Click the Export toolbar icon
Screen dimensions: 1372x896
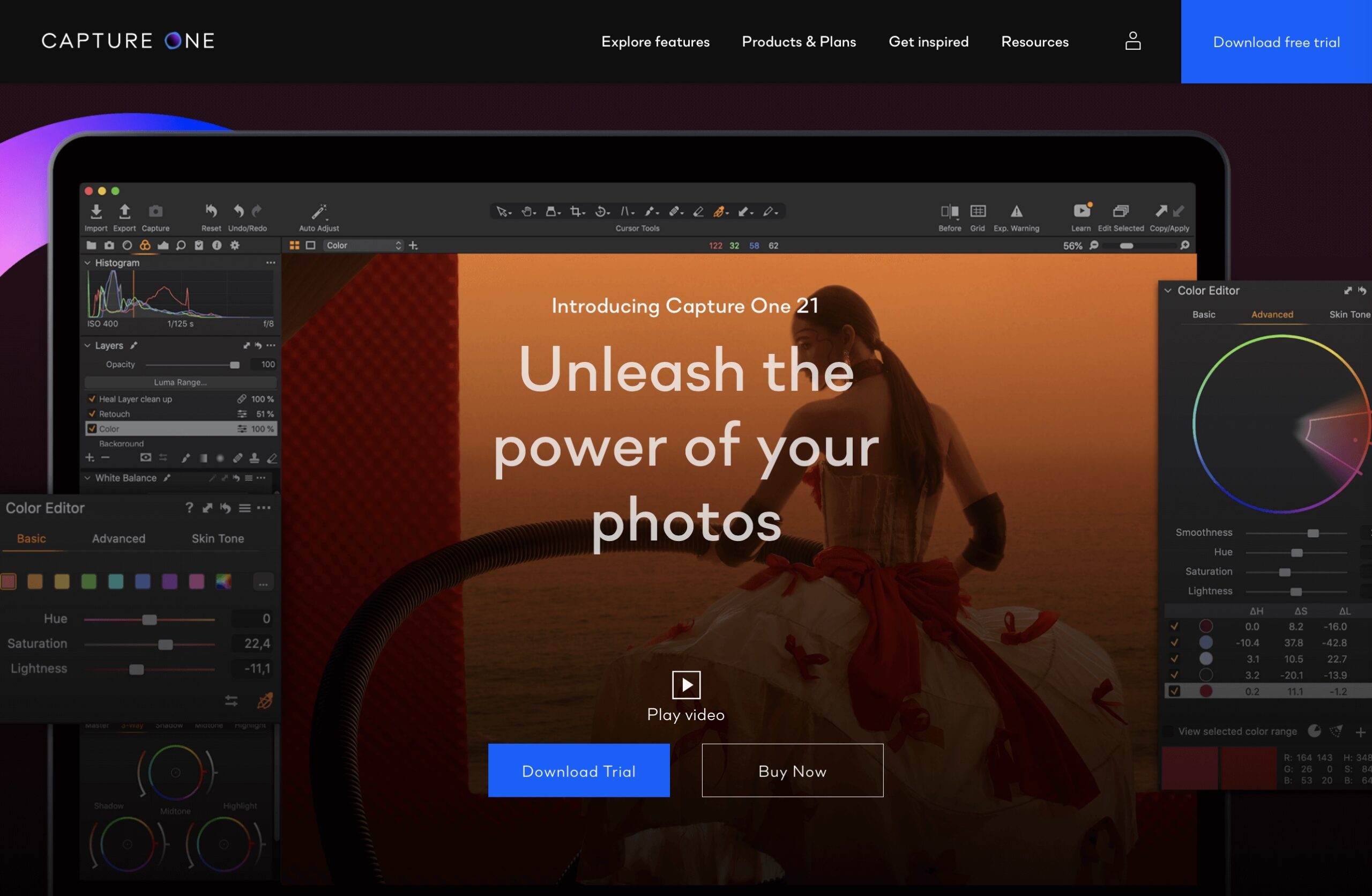(x=124, y=212)
